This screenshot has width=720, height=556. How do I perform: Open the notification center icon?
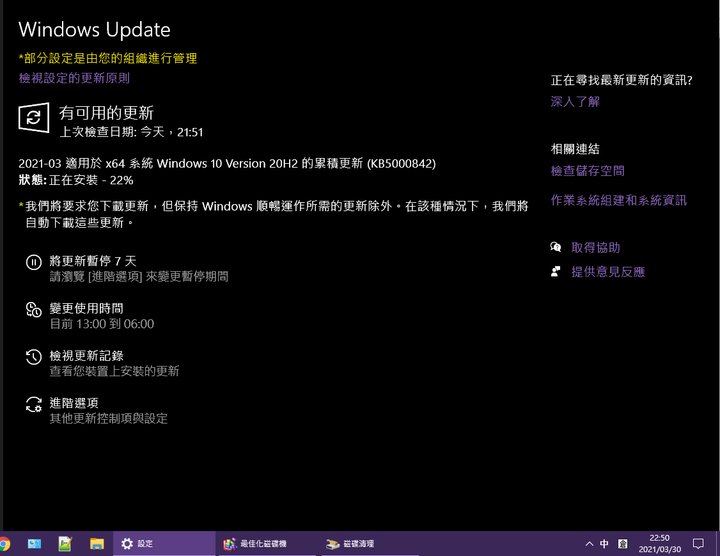(698, 544)
